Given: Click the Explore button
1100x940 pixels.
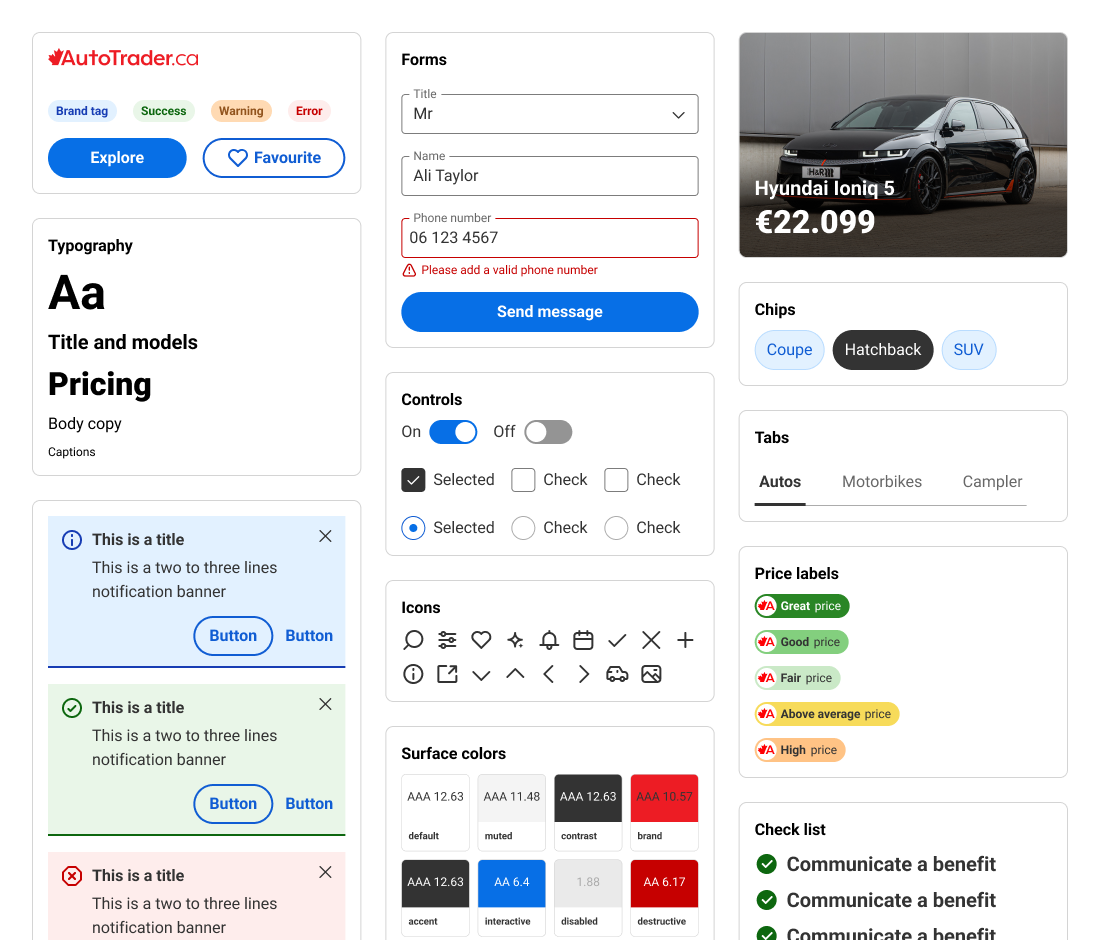Looking at the screenshot, I should pyautogui.click(x=117, y=158).
